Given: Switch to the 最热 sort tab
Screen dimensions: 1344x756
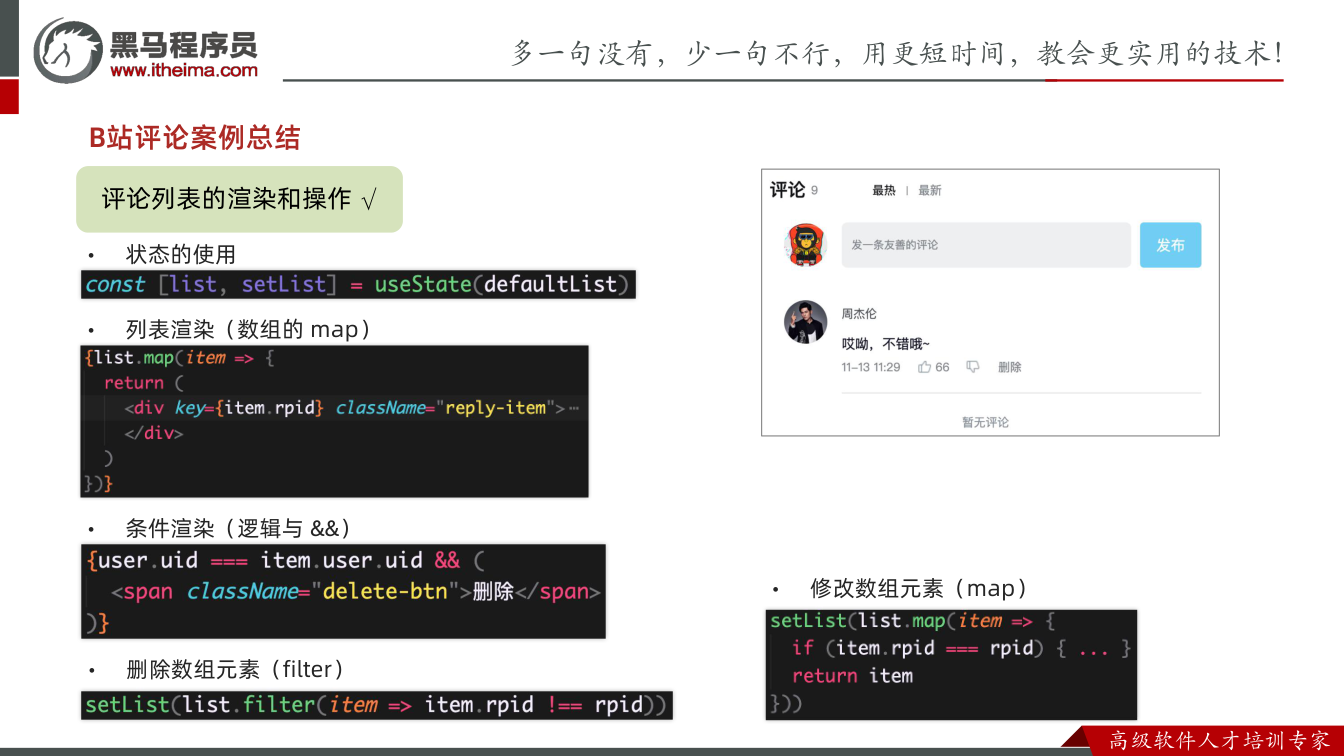Looking at the screenshot, I should pyautogui.click(x=884, y=190).
